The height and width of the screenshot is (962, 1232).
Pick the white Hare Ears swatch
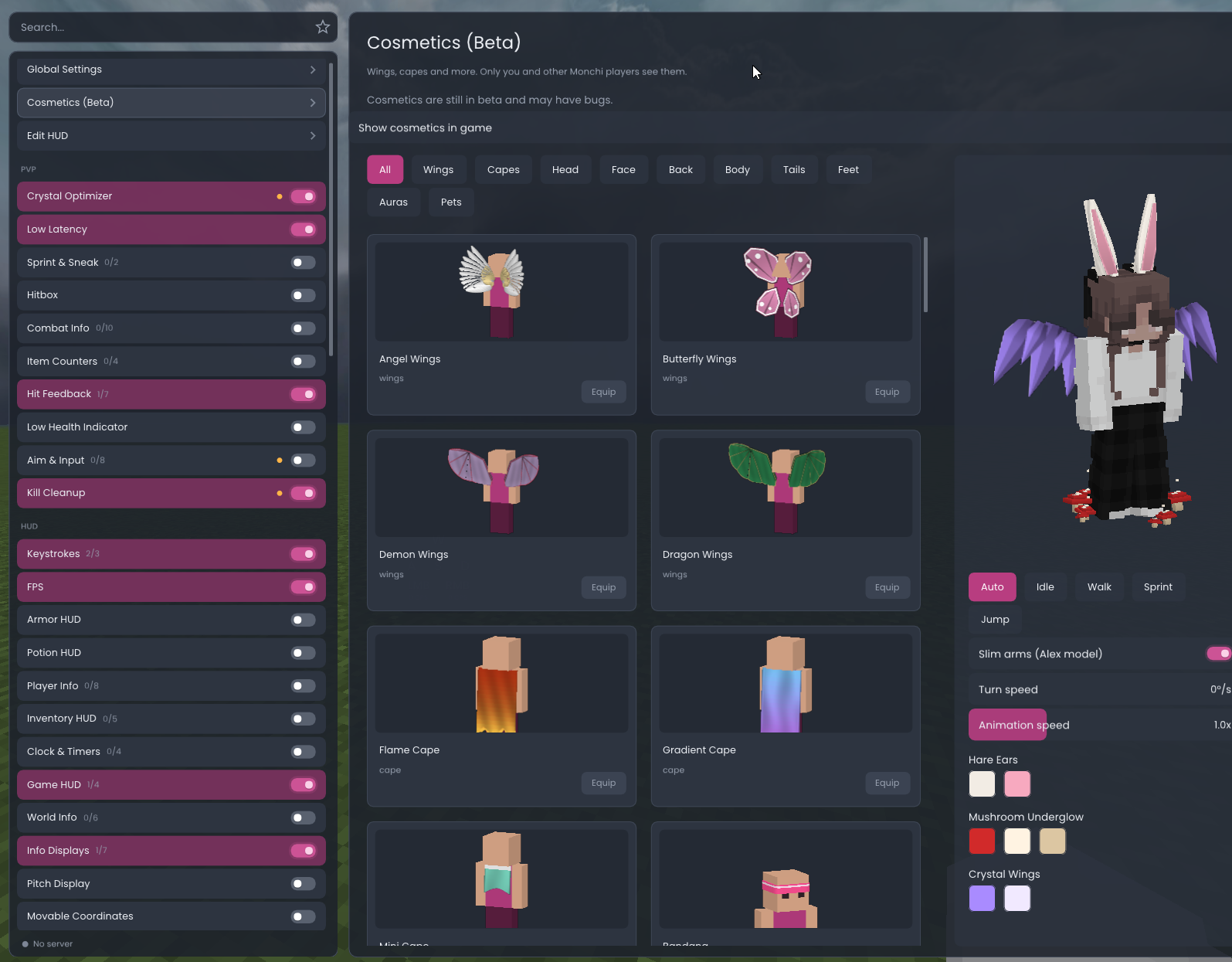[x=982, y=784]
